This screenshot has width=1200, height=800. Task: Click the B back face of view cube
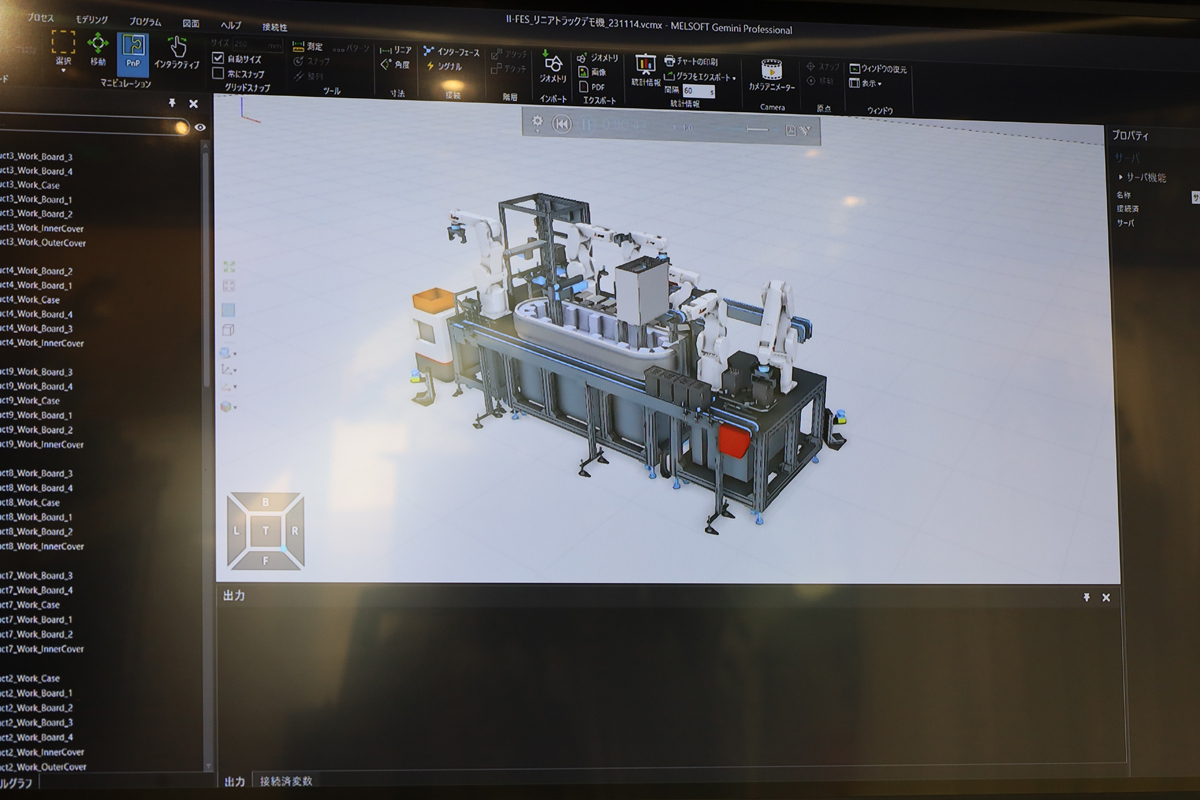click(x=265, y=503)
